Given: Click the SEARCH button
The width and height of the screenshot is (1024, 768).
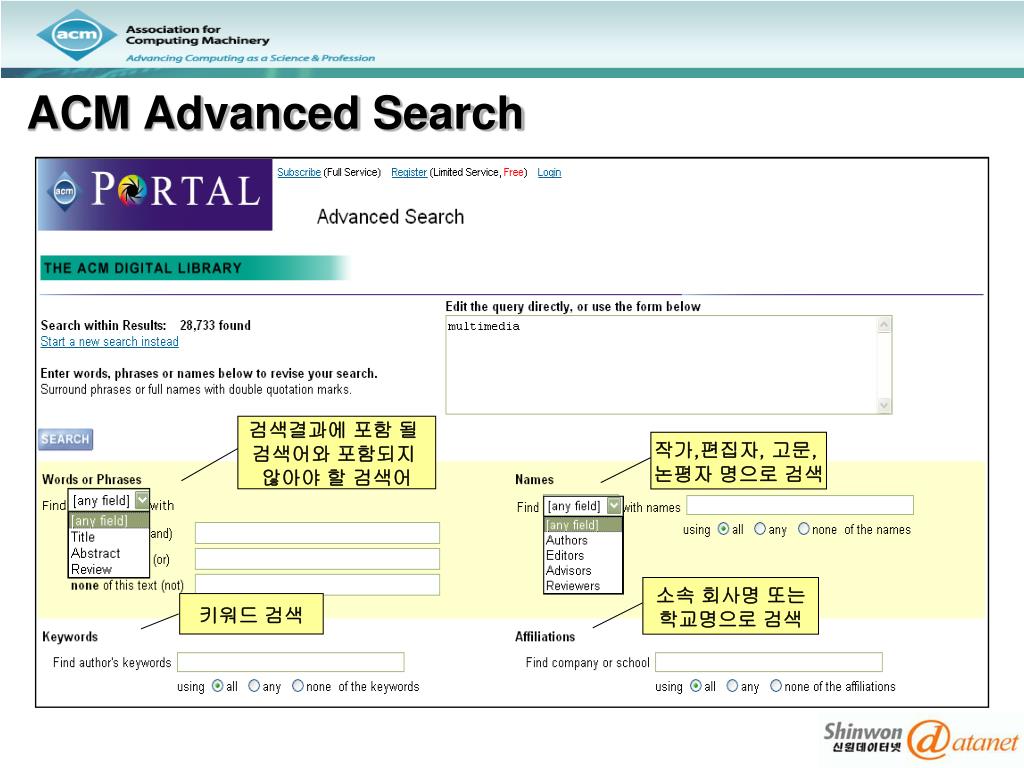Looking at the screenshot, I should tap(65, 440).
